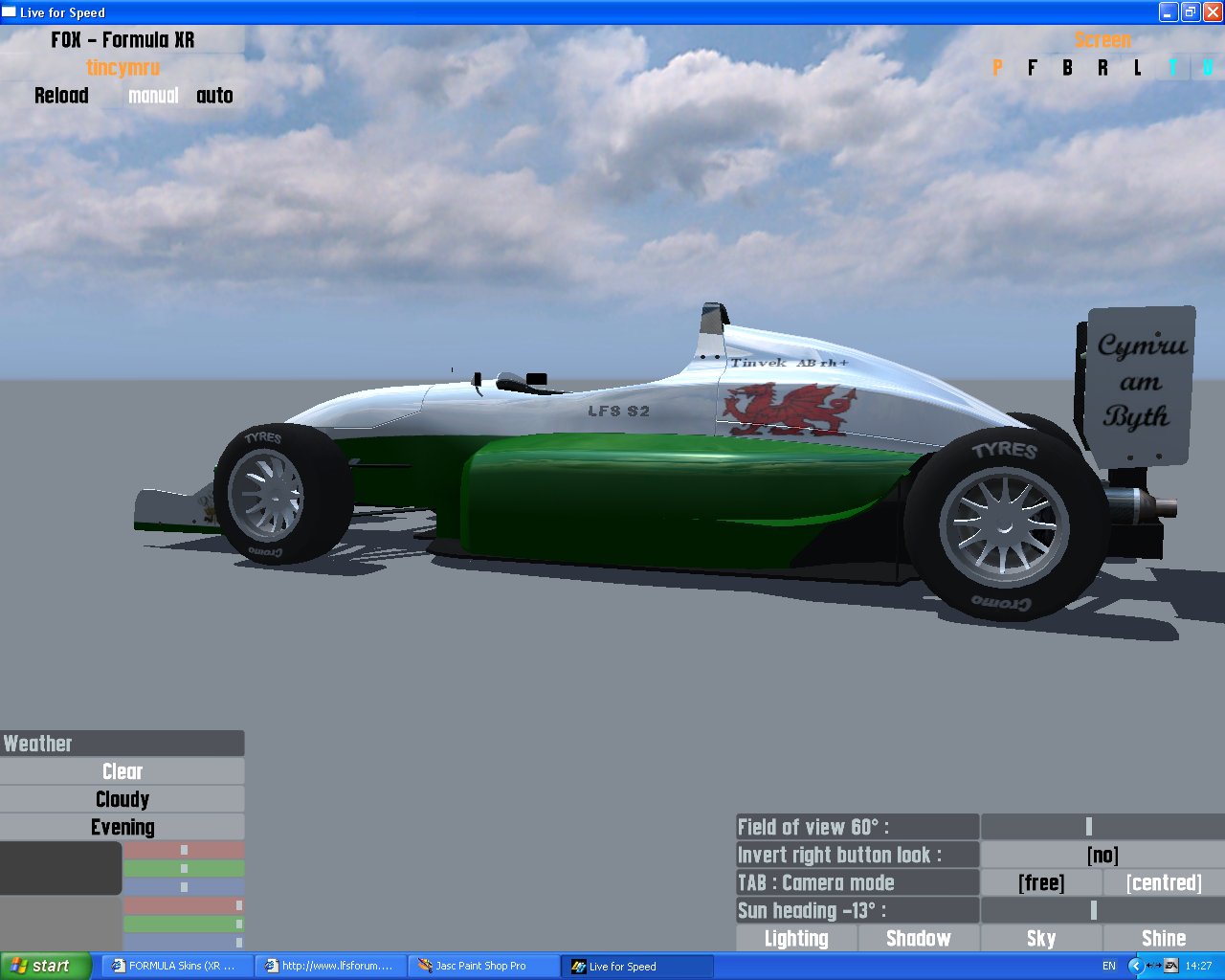
Task: Reload the car skin
Action: 61,96
